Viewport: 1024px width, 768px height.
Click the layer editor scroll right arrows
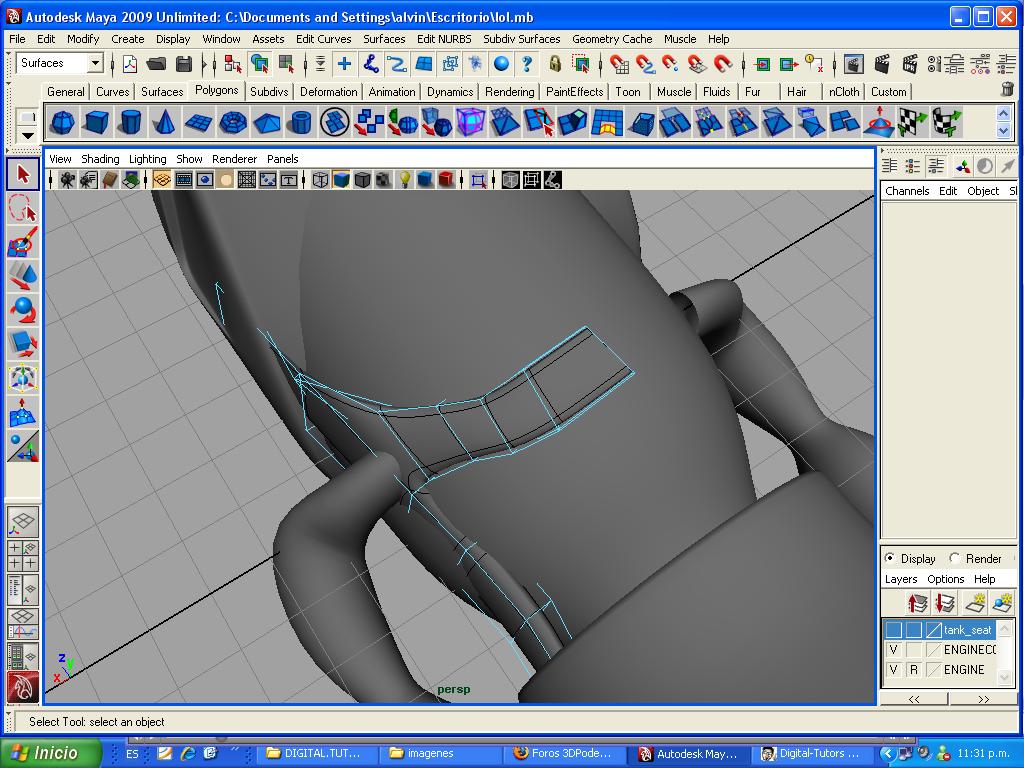point(984,699)
